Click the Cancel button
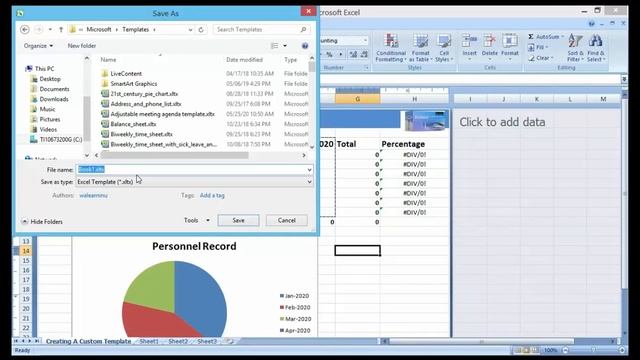 287,220
